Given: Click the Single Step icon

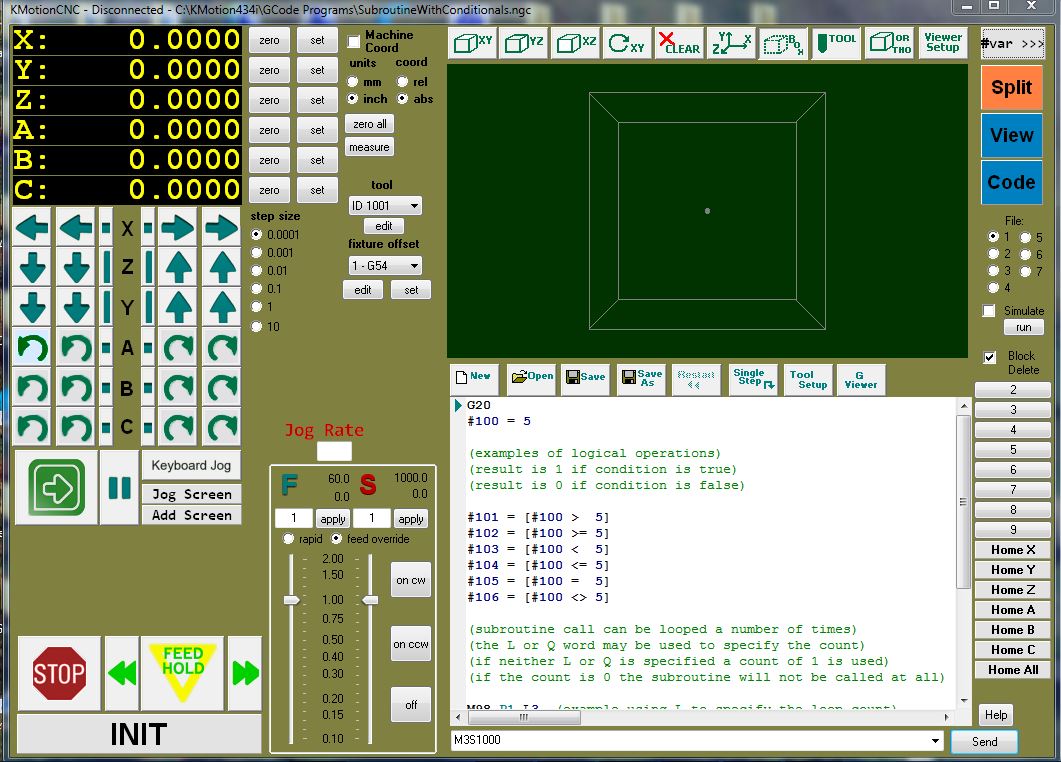Looking at the screenshot, I should click(753, 378).
